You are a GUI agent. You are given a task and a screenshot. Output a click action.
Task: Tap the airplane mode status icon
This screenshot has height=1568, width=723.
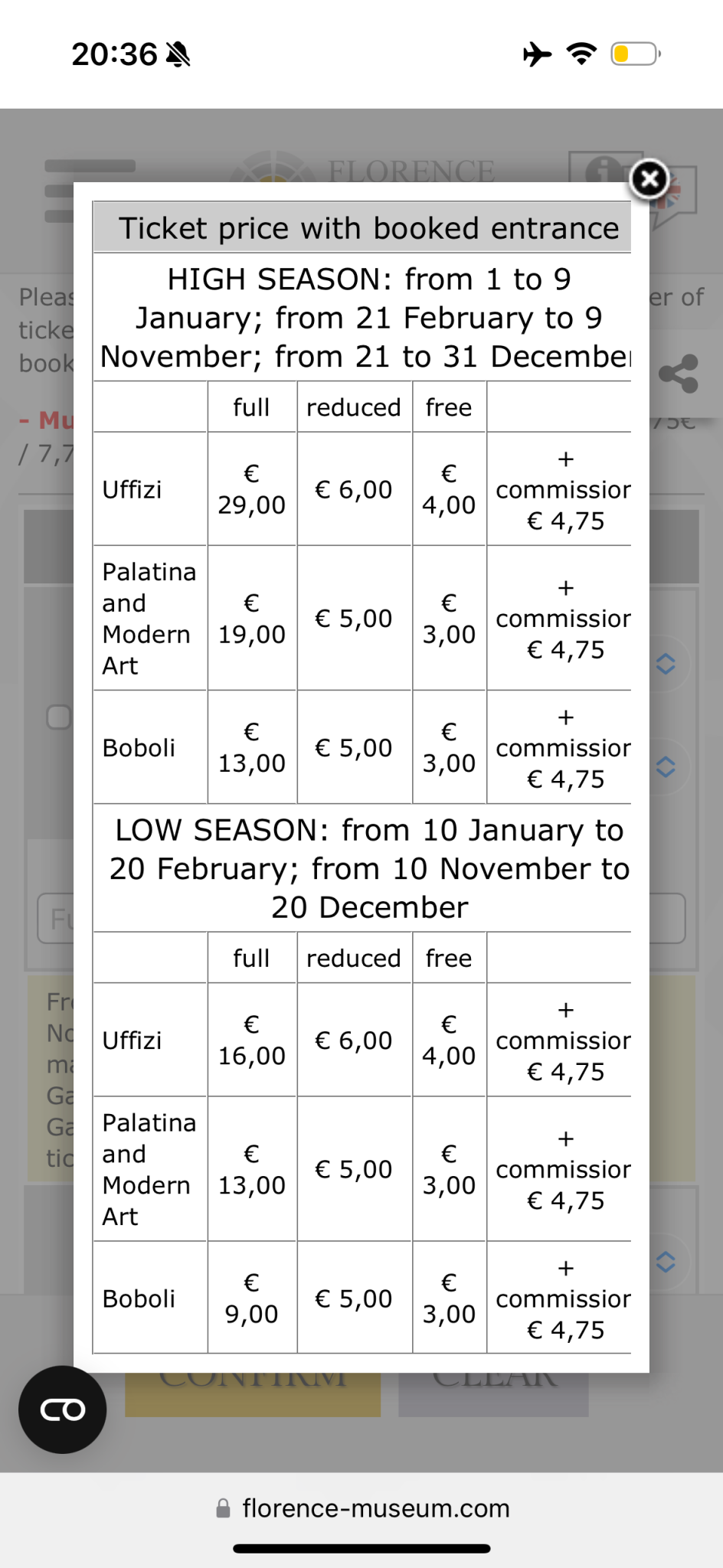(x=538, y=54)
